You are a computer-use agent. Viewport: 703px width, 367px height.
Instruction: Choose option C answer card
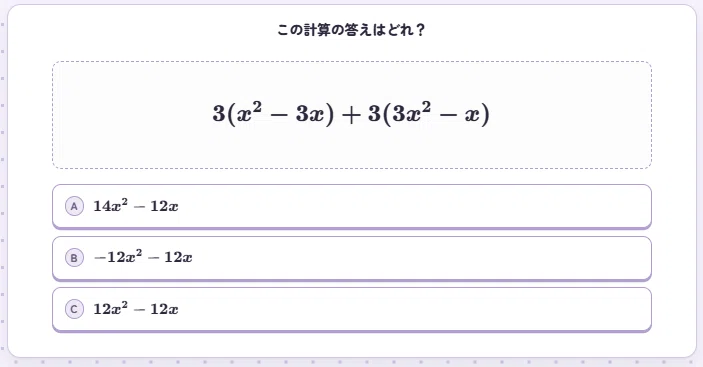click(x=352, y=310)
